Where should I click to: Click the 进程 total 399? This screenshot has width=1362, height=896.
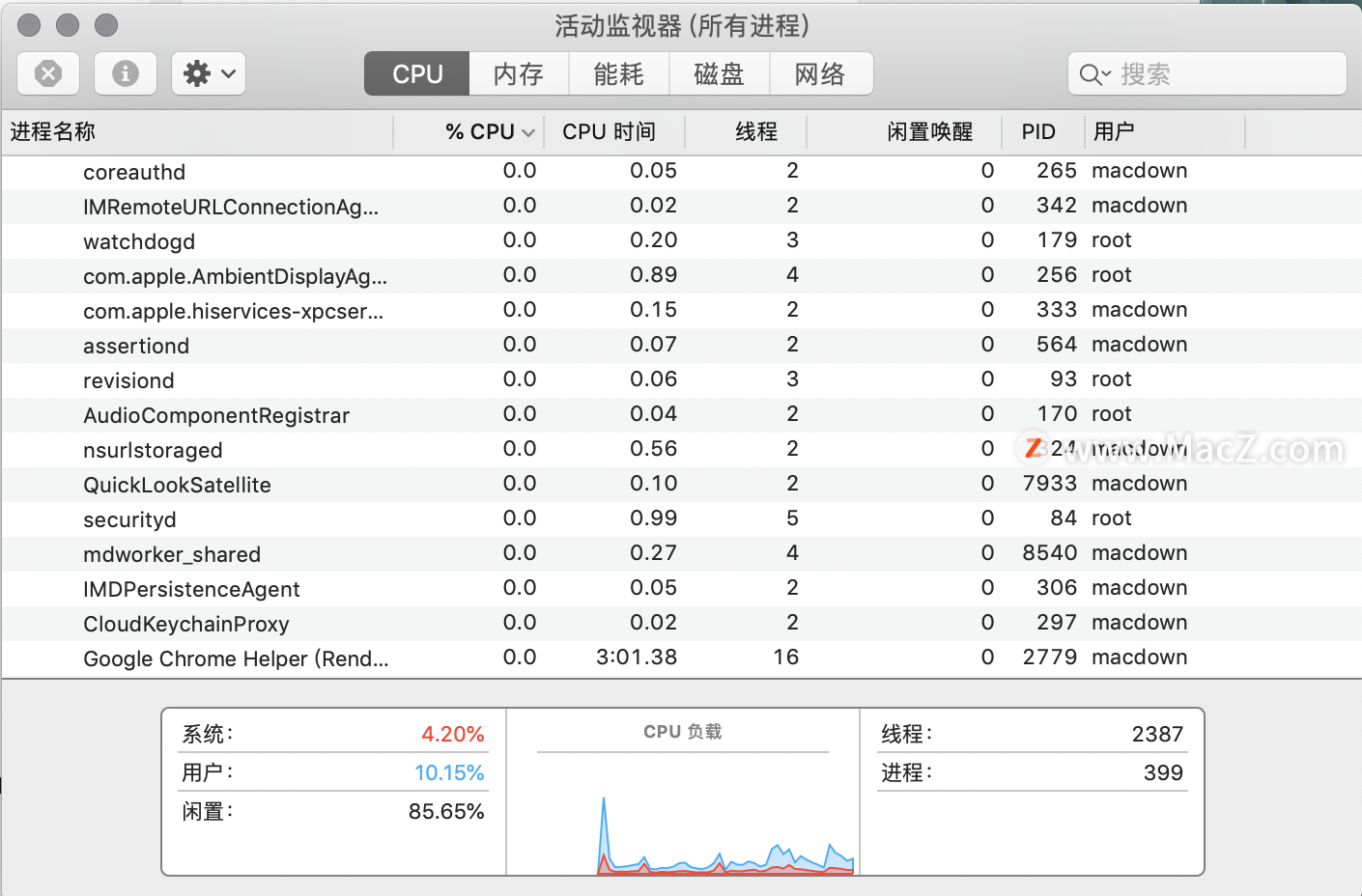click(x=1163, y=772)
